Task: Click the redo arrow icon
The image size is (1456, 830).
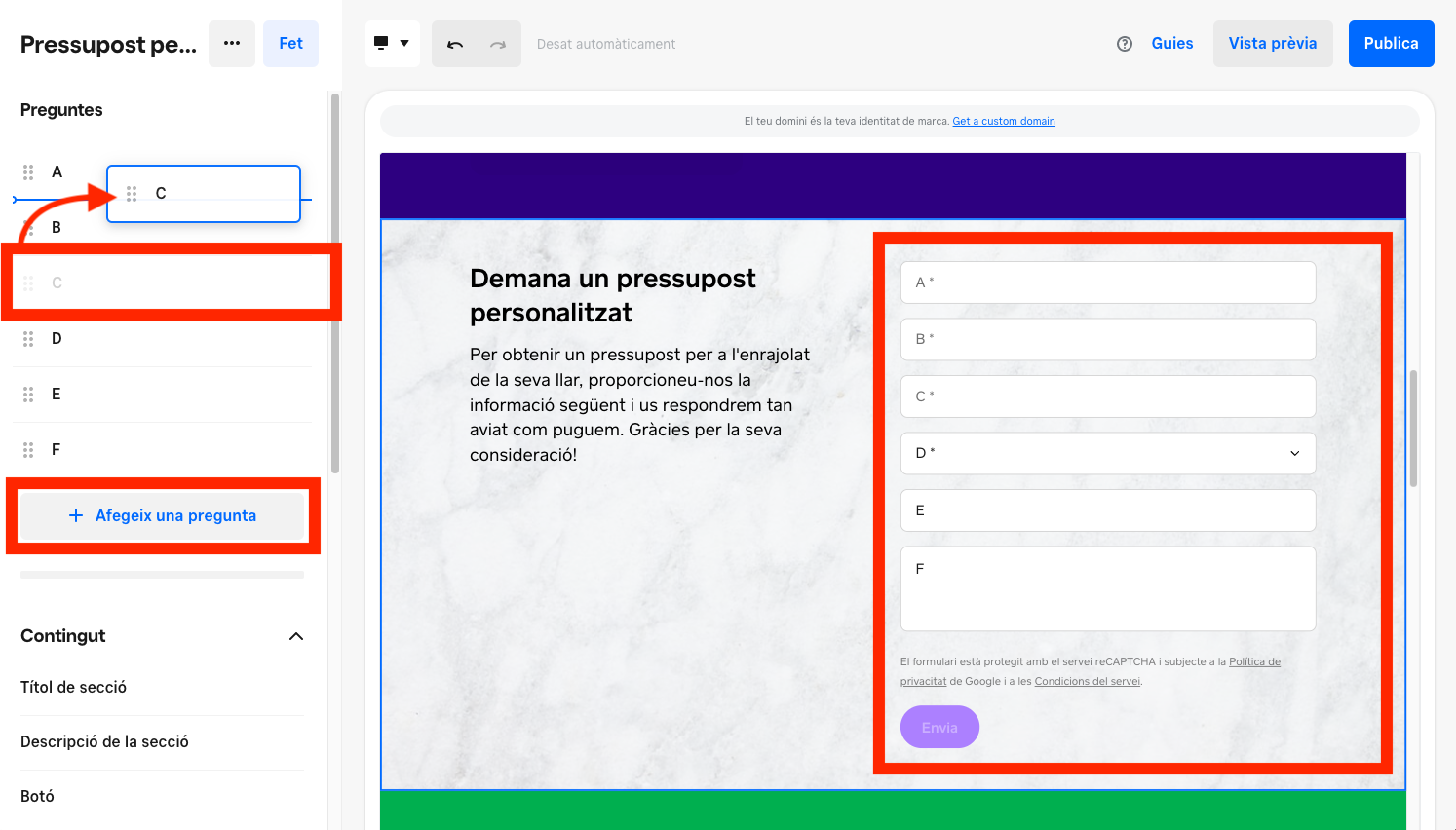Action: 498,44
